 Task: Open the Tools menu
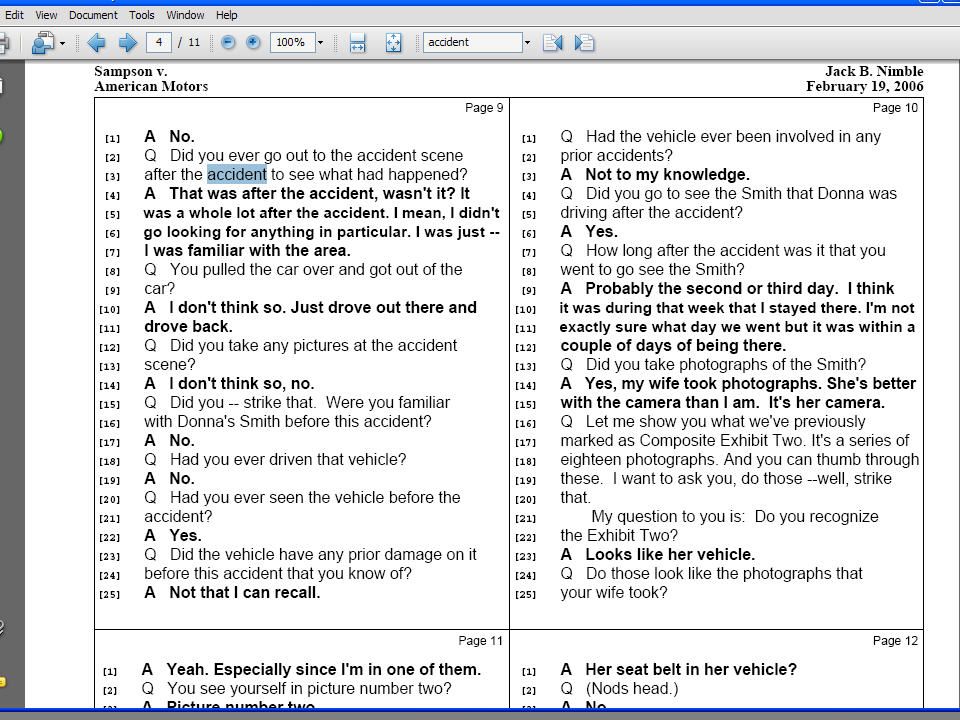[141, 15]
